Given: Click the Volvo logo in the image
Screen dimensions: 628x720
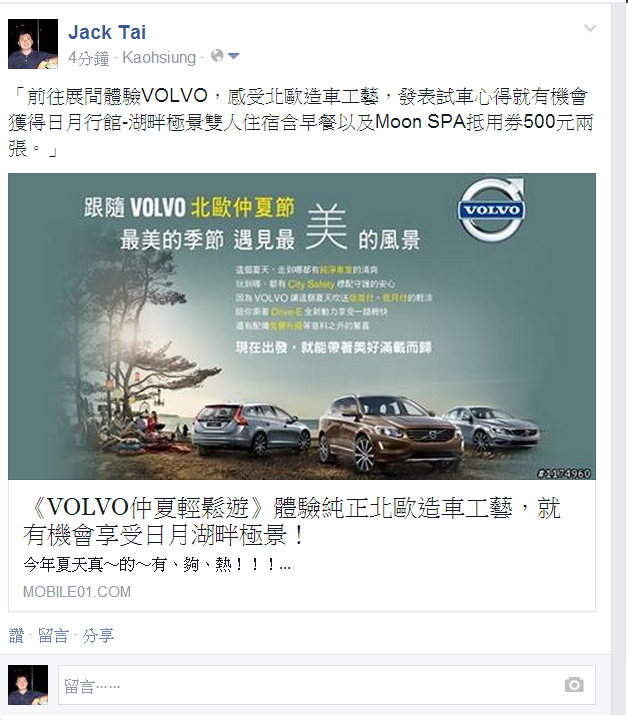Looking at the screenshot, I should (492, 210).
